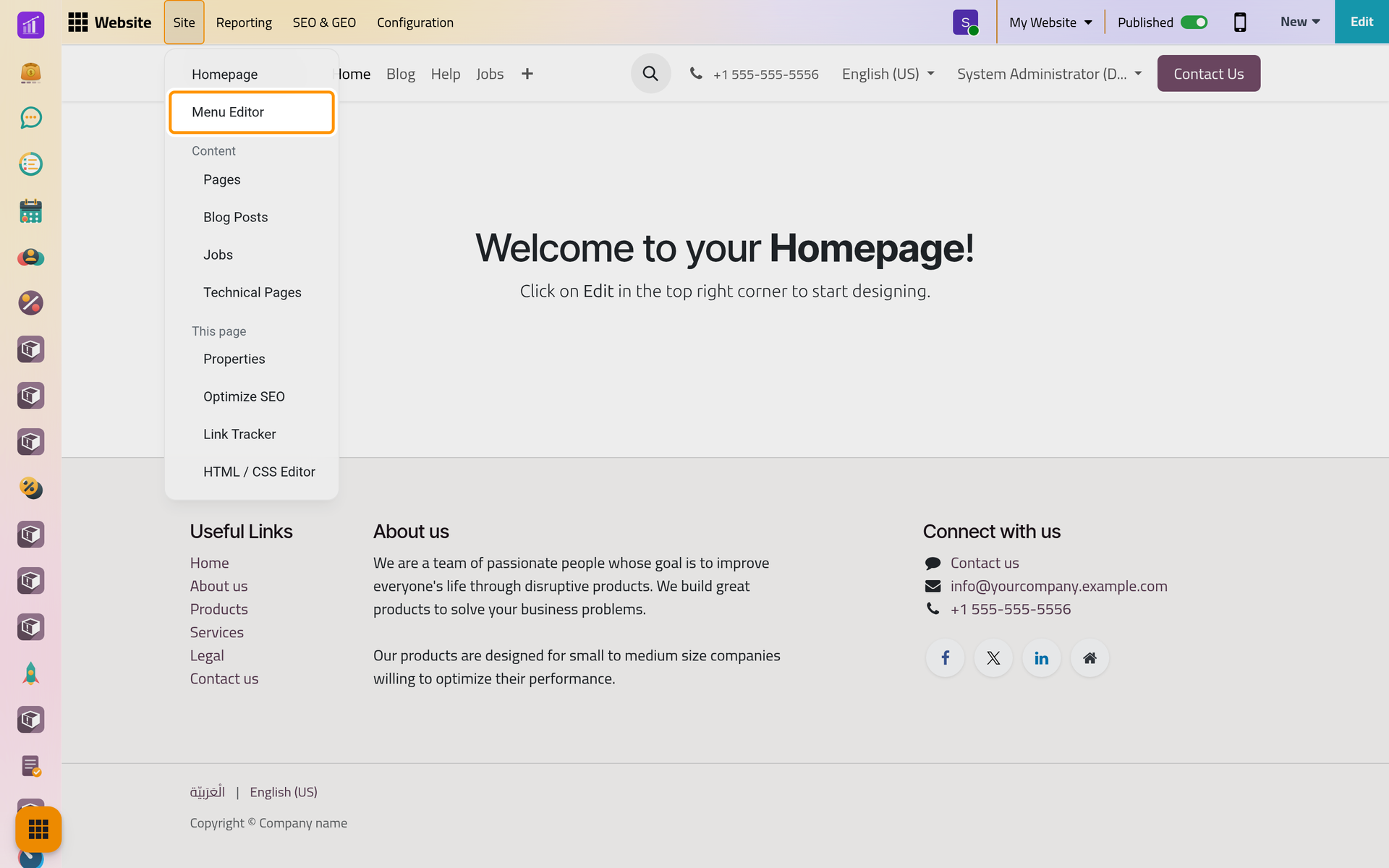
Task: Follow the Products link under Useful Links
Action: [218, 609]
